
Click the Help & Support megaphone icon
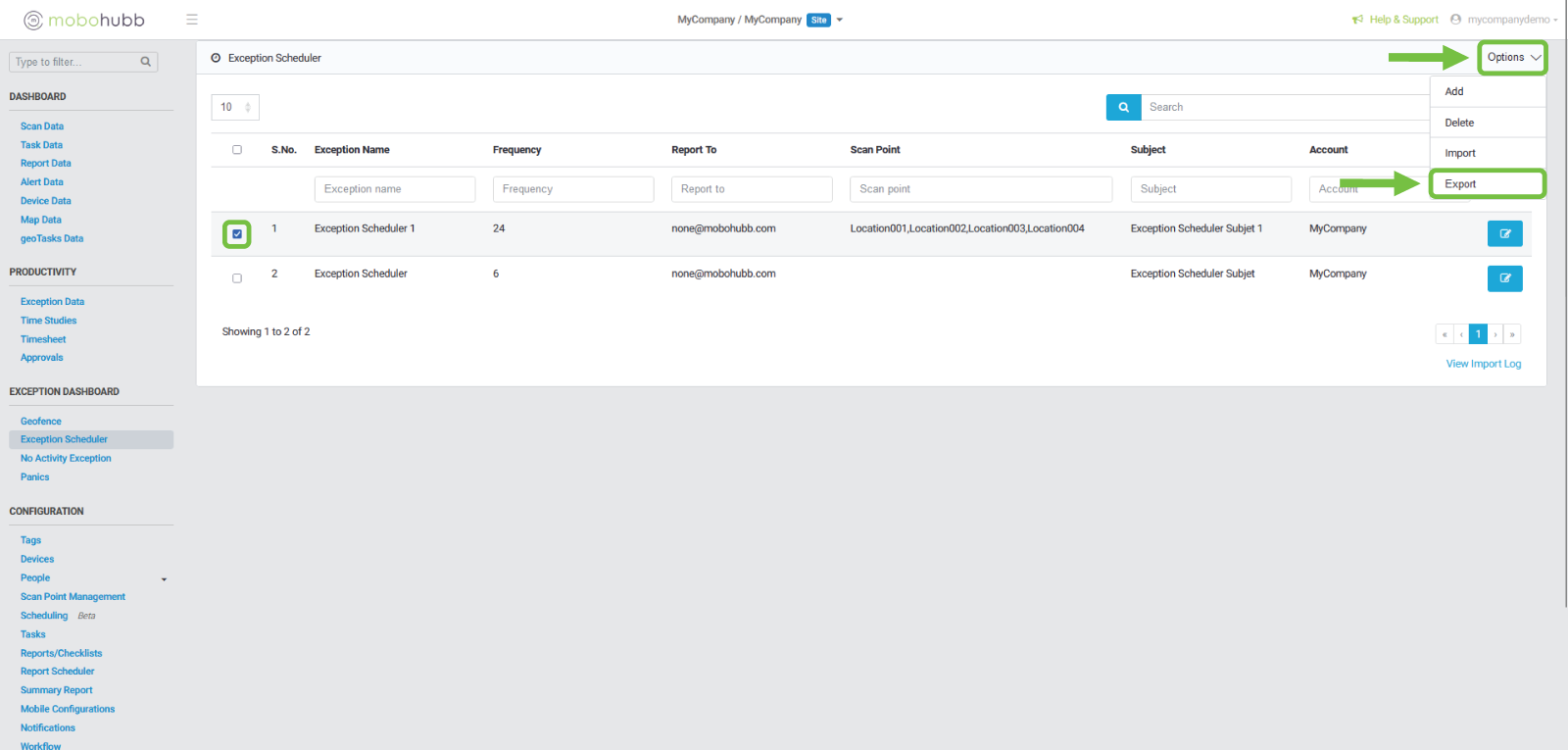point(1357,20)
